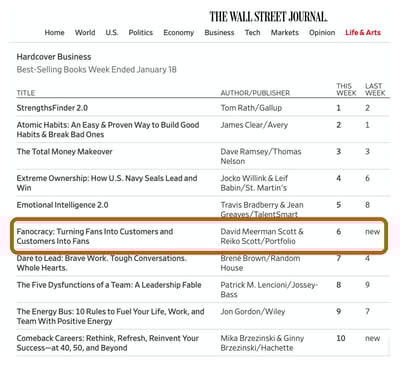This screenshot has height=368, width=400.
Task: Select The Five Dysfunctions of a Team title
Action: (x=109, y=285)
